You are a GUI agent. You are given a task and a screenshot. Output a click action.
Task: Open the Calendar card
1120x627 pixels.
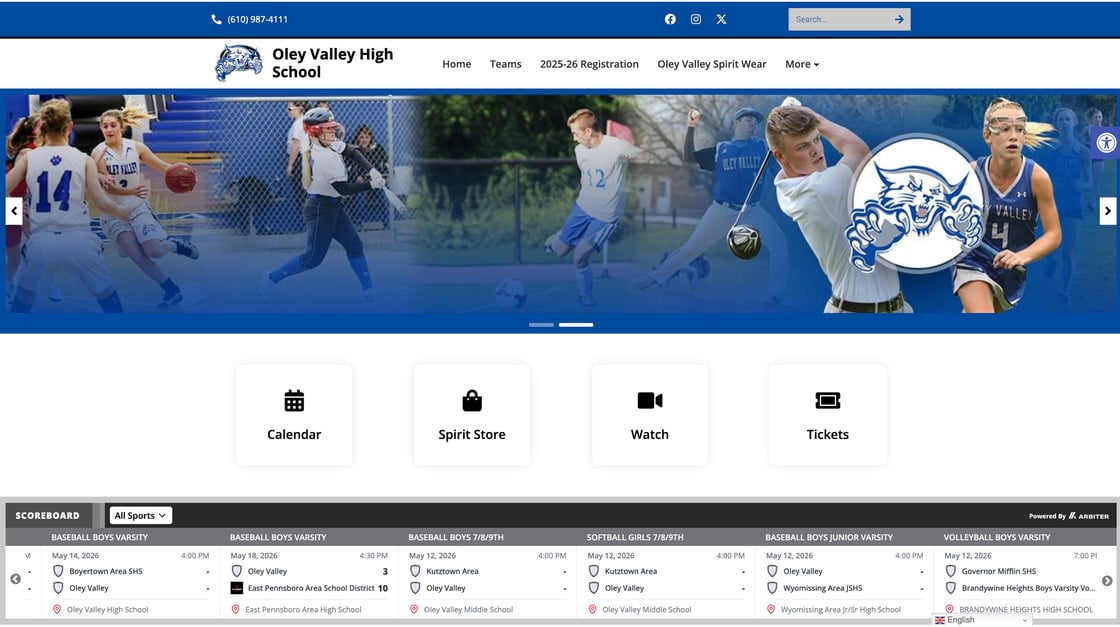coord(294,416)
